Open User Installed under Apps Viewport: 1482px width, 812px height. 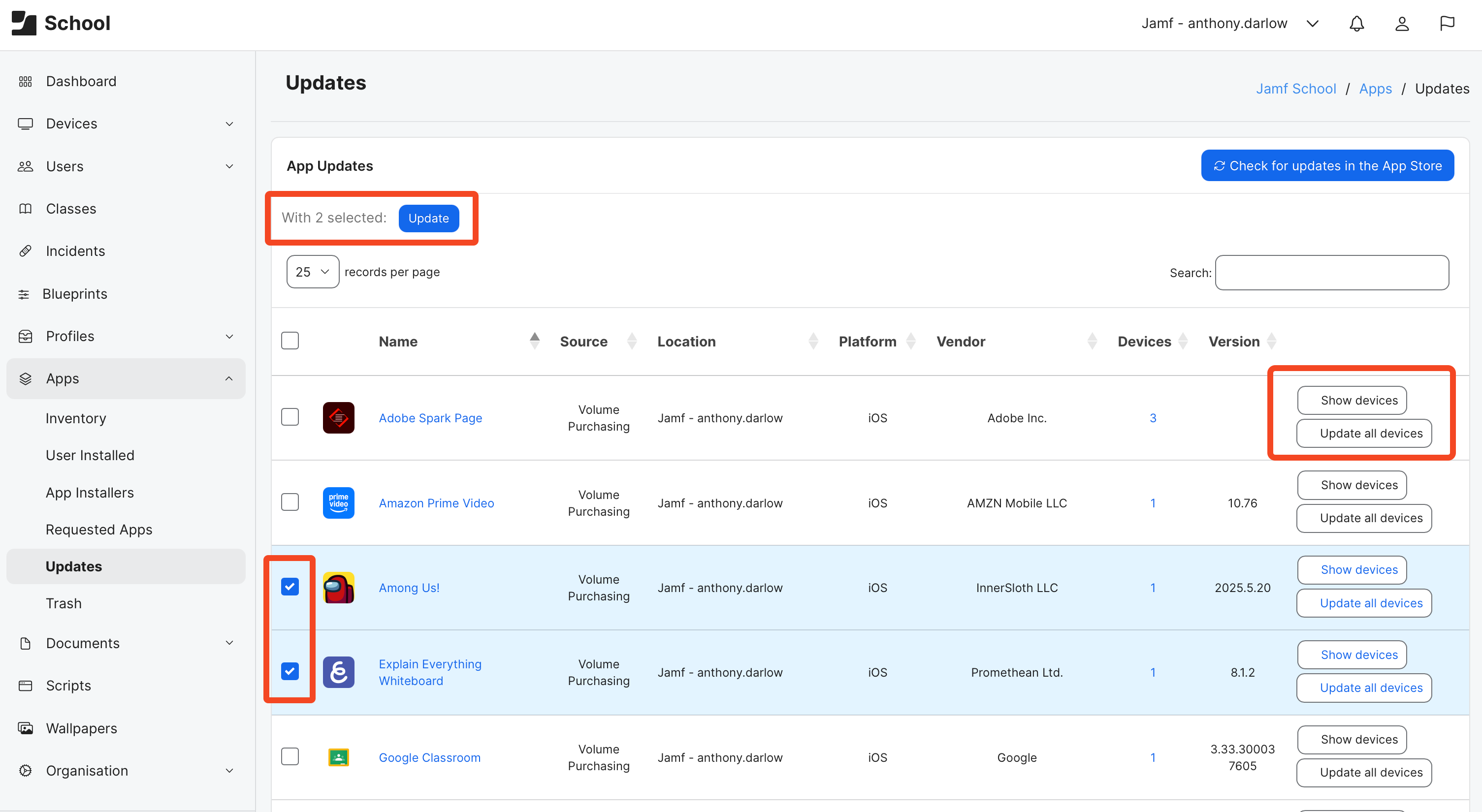tap(90, 455)
